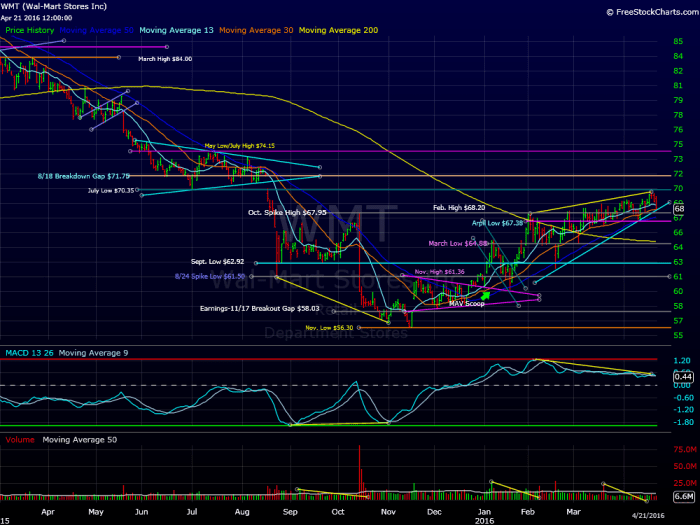
Task: Click the Moving Average 200 legend label
Action: coord(338,30)
